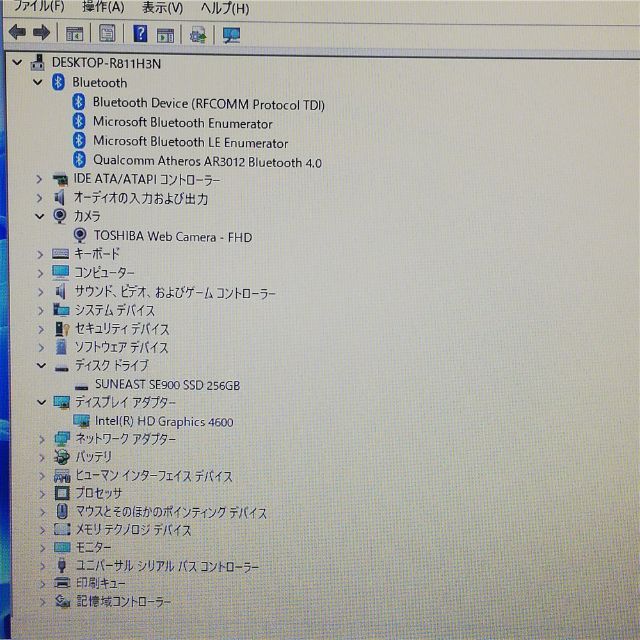The image size is (640, 640).
Task: Select ユニバーサル シリアル バス コントローラー category
Action: [167, 566]
